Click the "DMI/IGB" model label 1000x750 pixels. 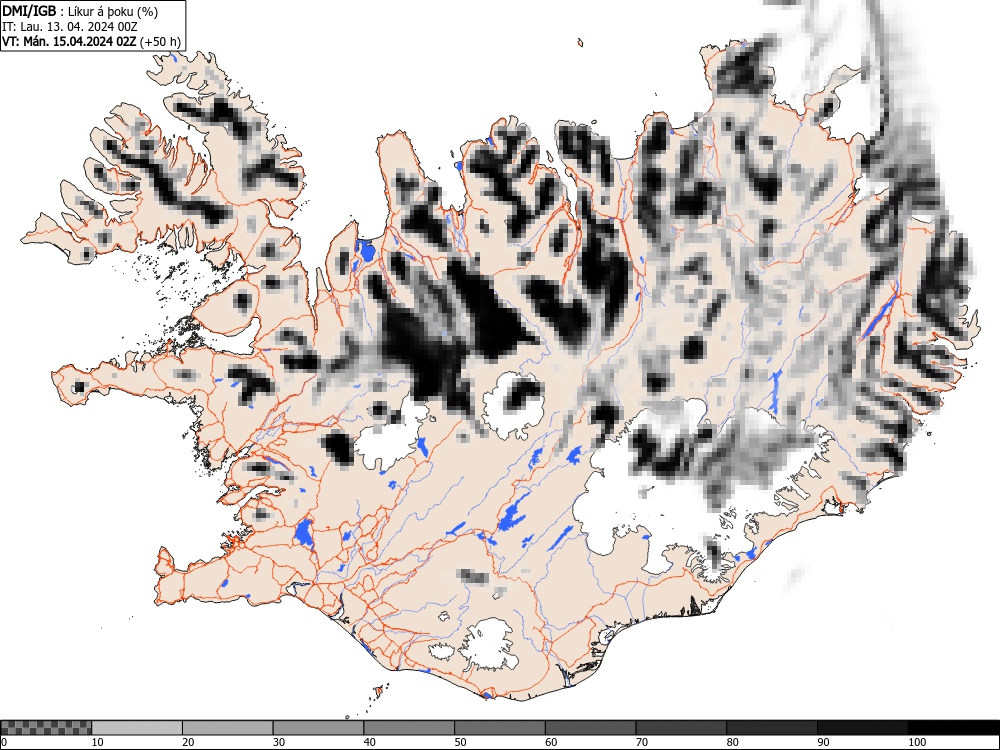(x=28, y=12)
